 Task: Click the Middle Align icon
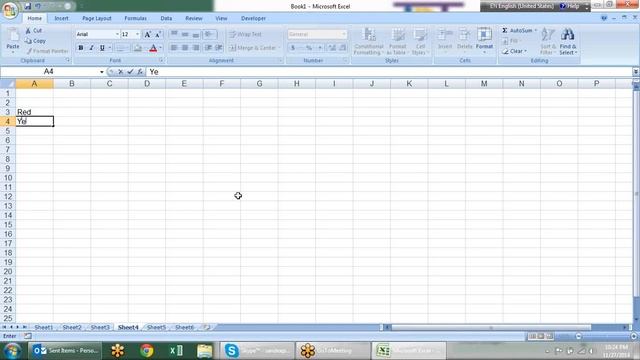tap(185, 34)
